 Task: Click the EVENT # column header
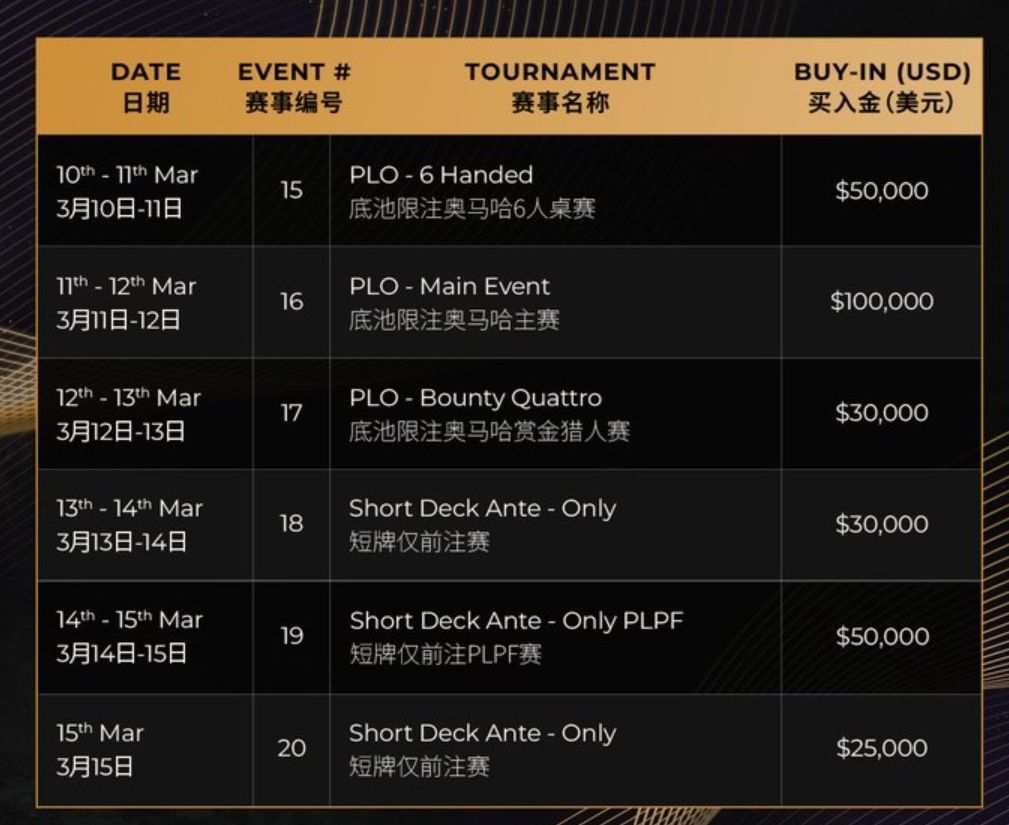pyautogui.click(x=294, y=86)
